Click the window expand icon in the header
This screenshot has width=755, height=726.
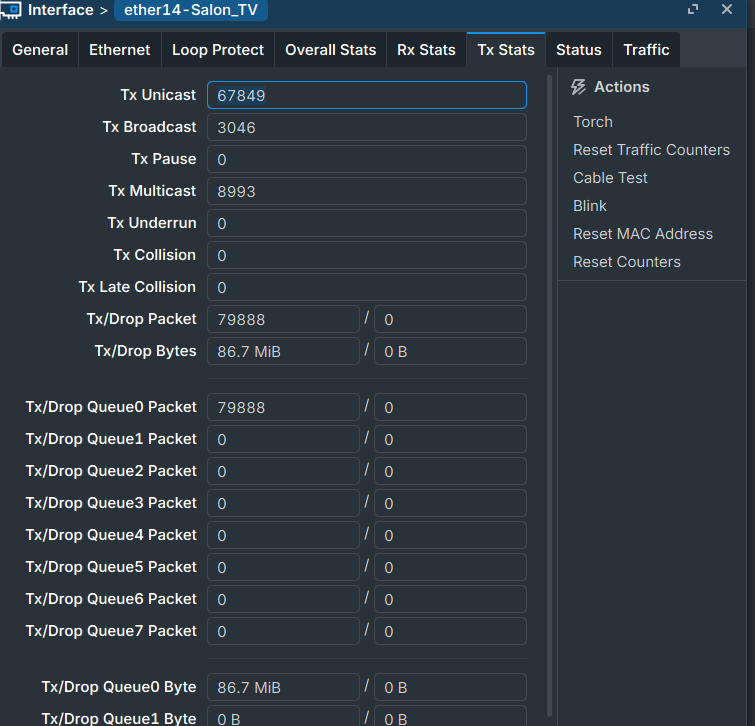coord(693,9)
